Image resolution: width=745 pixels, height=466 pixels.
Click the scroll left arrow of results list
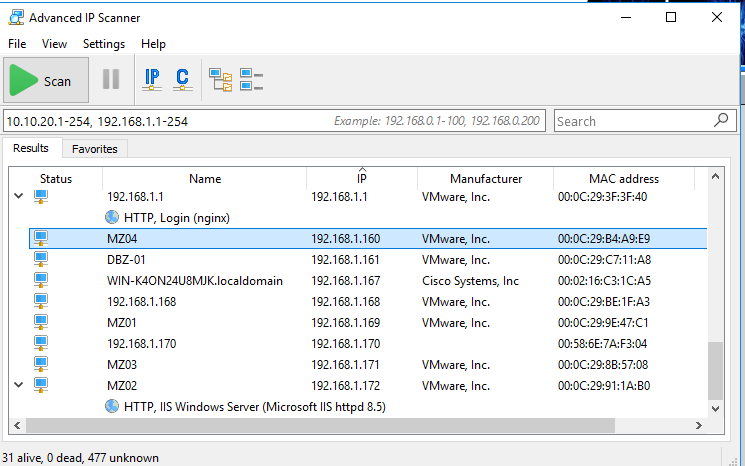coord(17,425)
